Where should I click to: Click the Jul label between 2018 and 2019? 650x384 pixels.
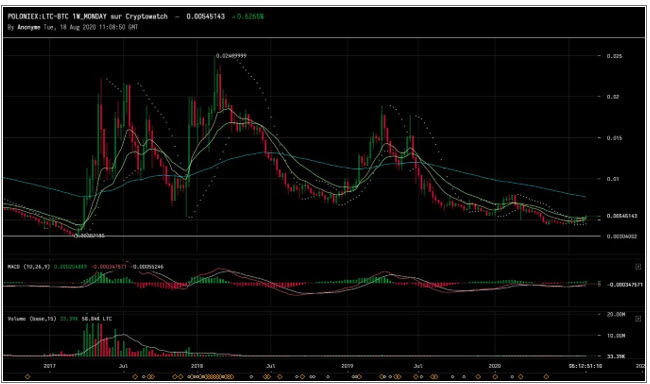[x=270, y=366]
